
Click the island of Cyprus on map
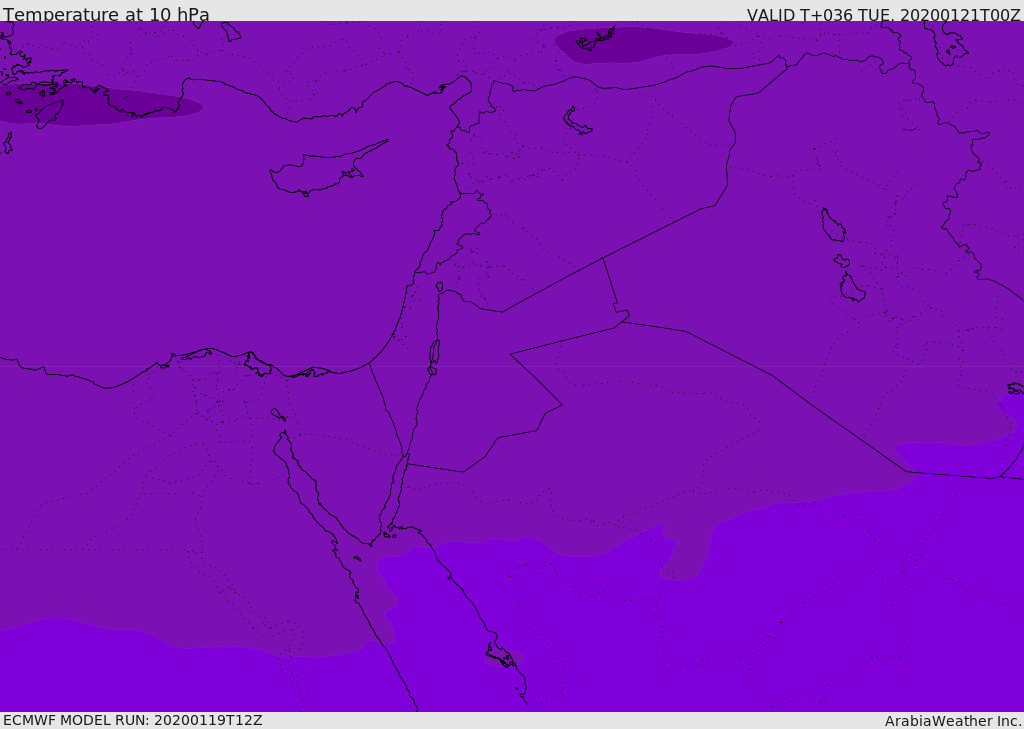tap(328, 169)
